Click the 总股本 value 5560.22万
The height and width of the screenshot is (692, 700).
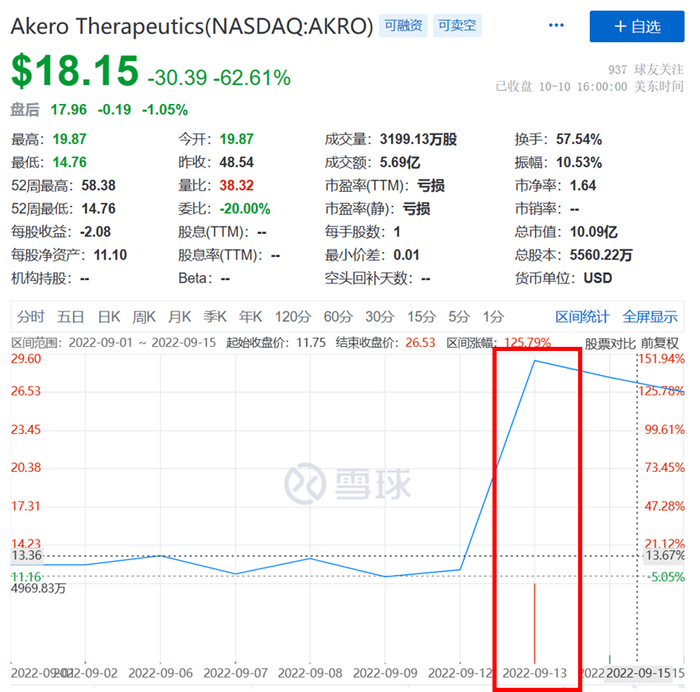point(601,255)
